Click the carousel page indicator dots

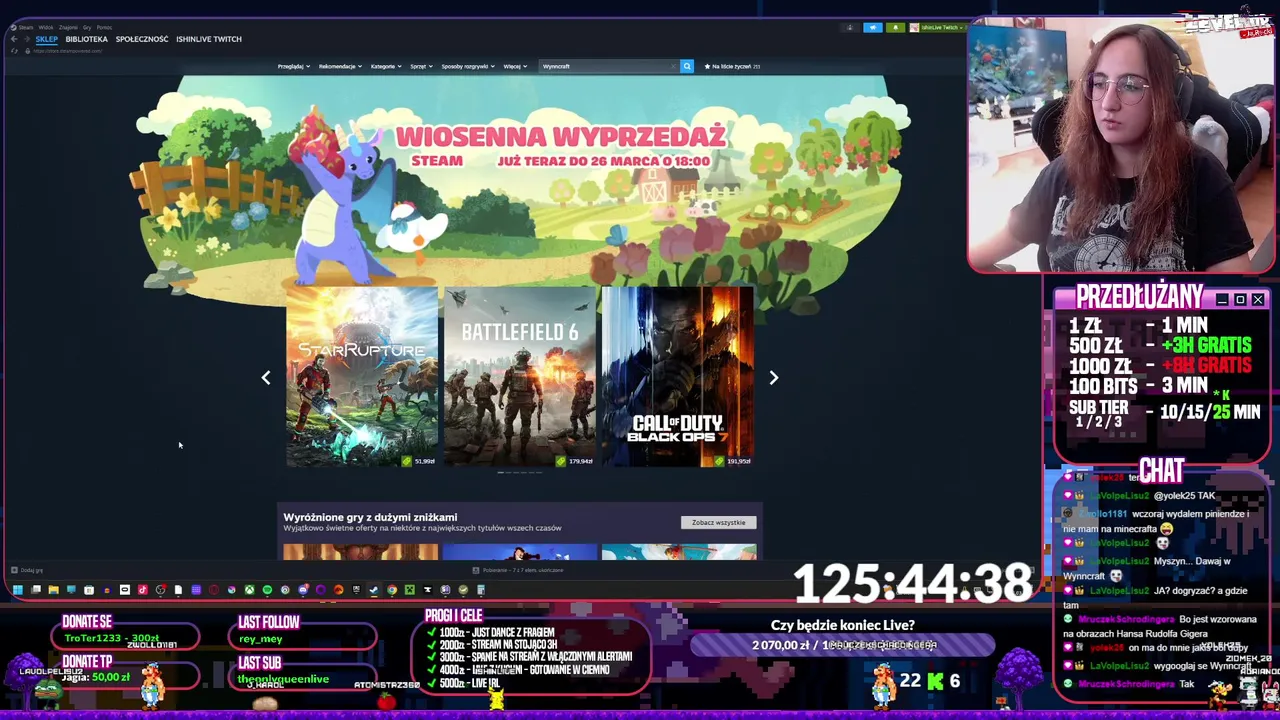(x=520, y=472)
